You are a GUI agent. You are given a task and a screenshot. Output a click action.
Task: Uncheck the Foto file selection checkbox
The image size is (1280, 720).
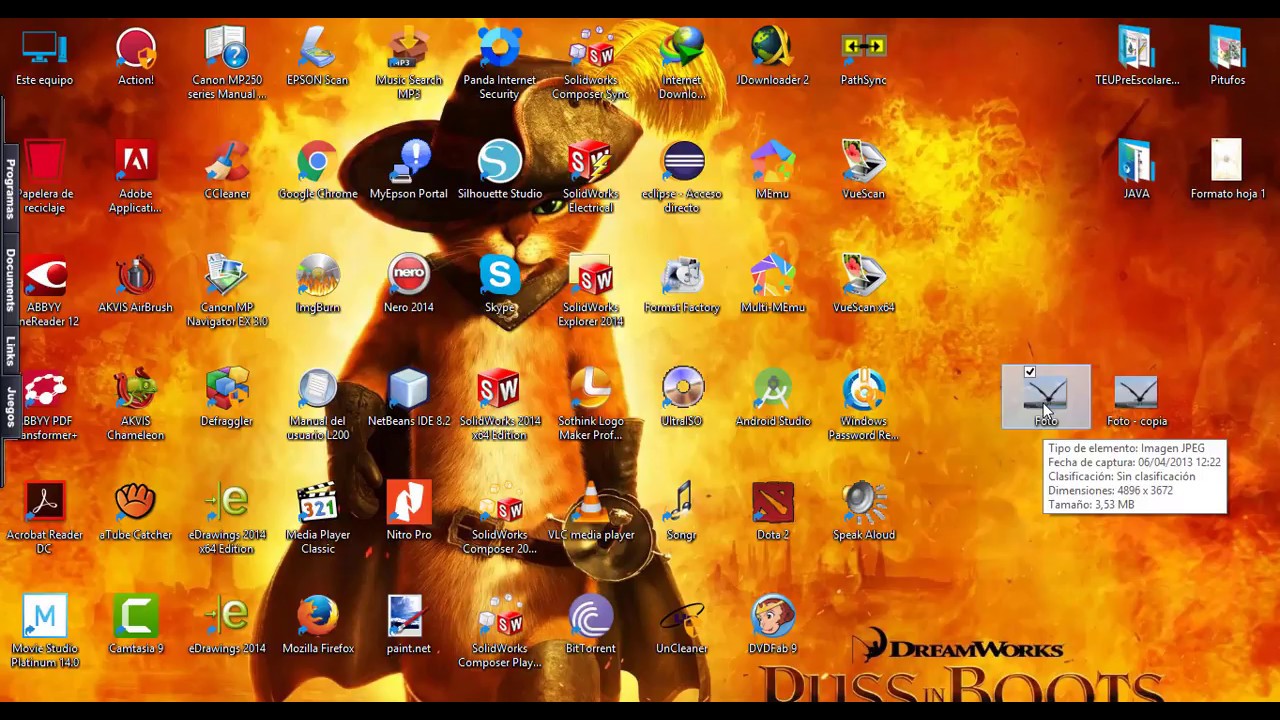1030,373
